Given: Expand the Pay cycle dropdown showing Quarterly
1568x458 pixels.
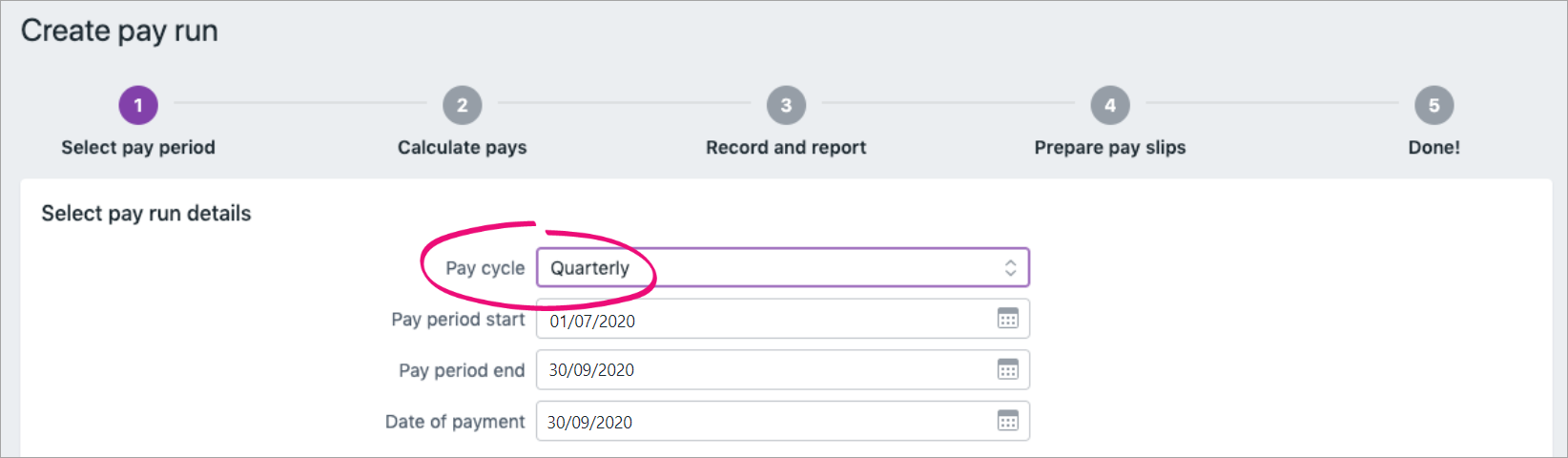Looking at the screenshot, I should tap(782, 268).
